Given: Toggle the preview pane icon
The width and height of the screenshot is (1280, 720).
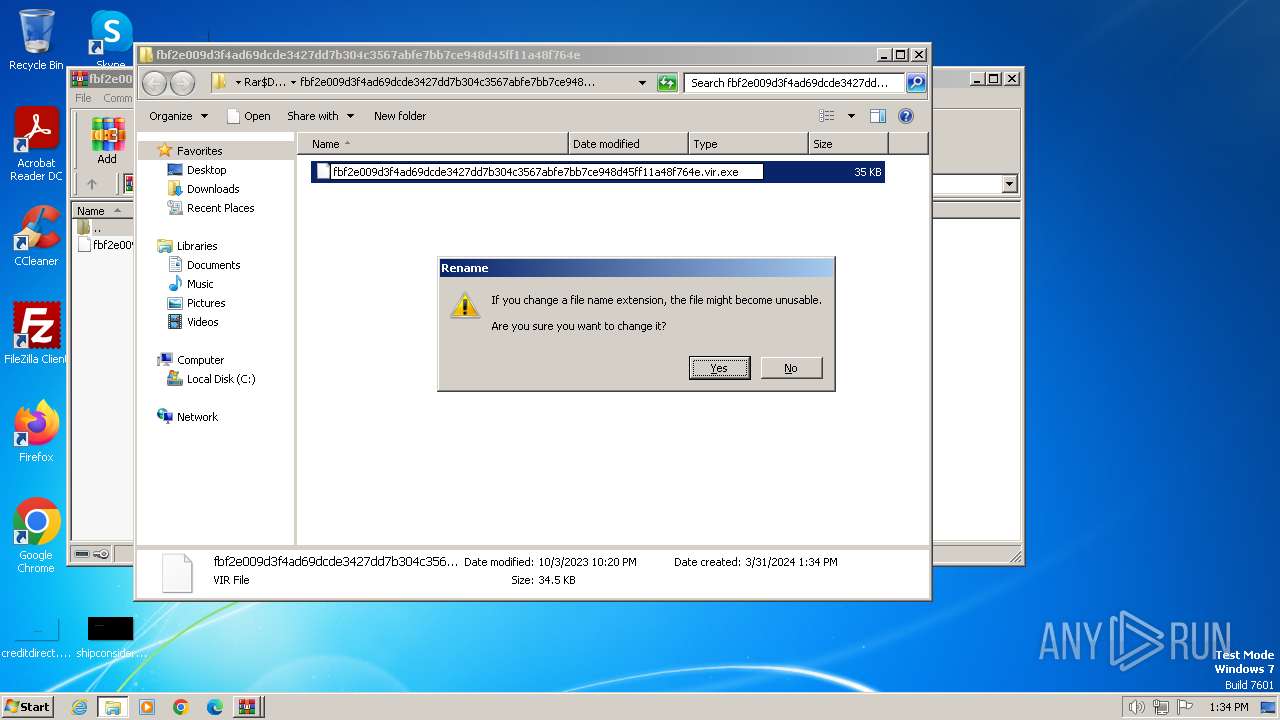Looking at the screenshot, I should pyautogui.click(x=878, y=116).
